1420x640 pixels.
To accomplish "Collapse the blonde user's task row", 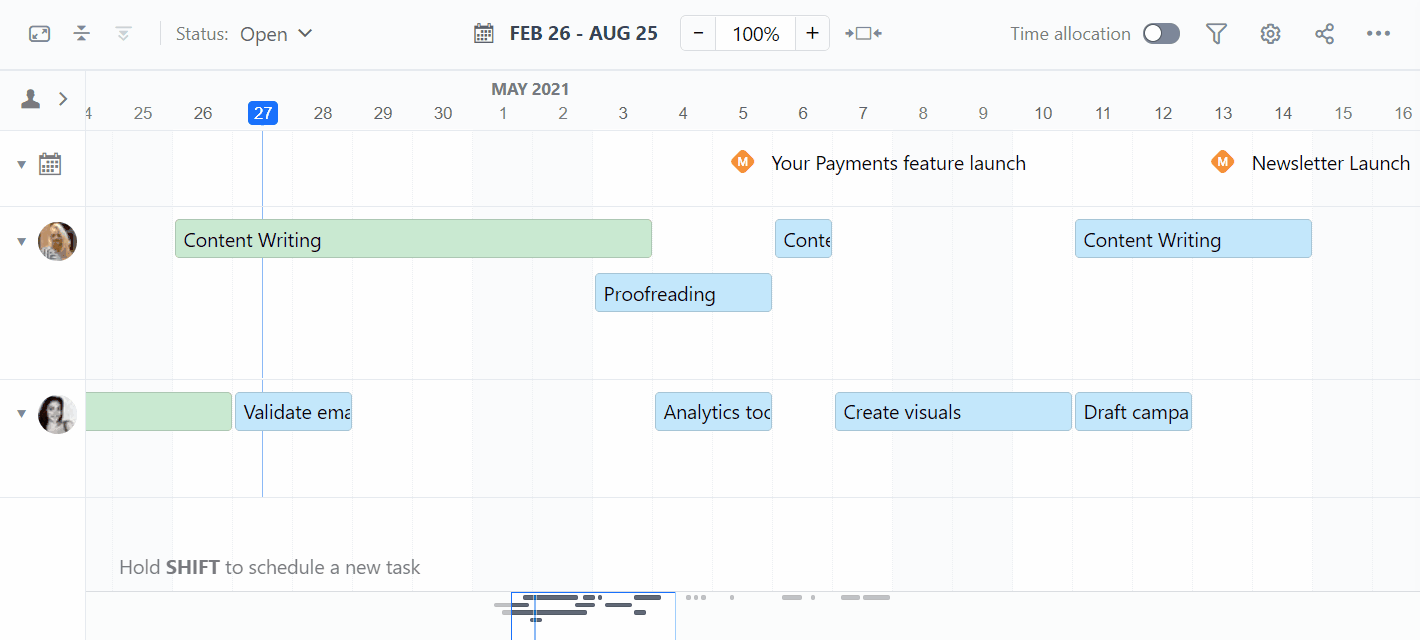I will tap(21, 241).
